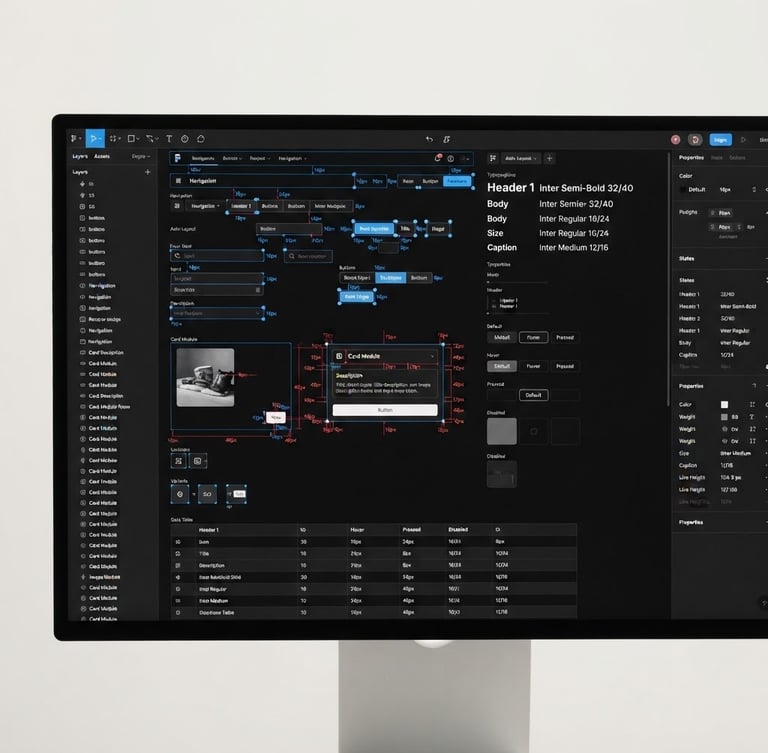Select the More Navigation tab item

[330, 206]
